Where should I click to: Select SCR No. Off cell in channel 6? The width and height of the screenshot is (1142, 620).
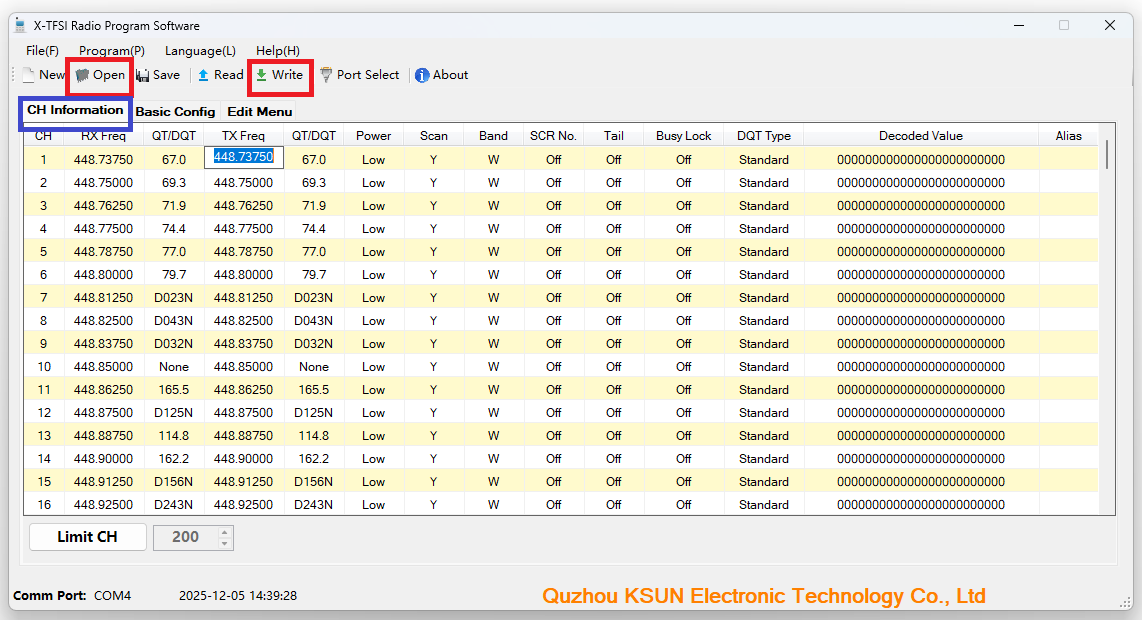point(554,275)
